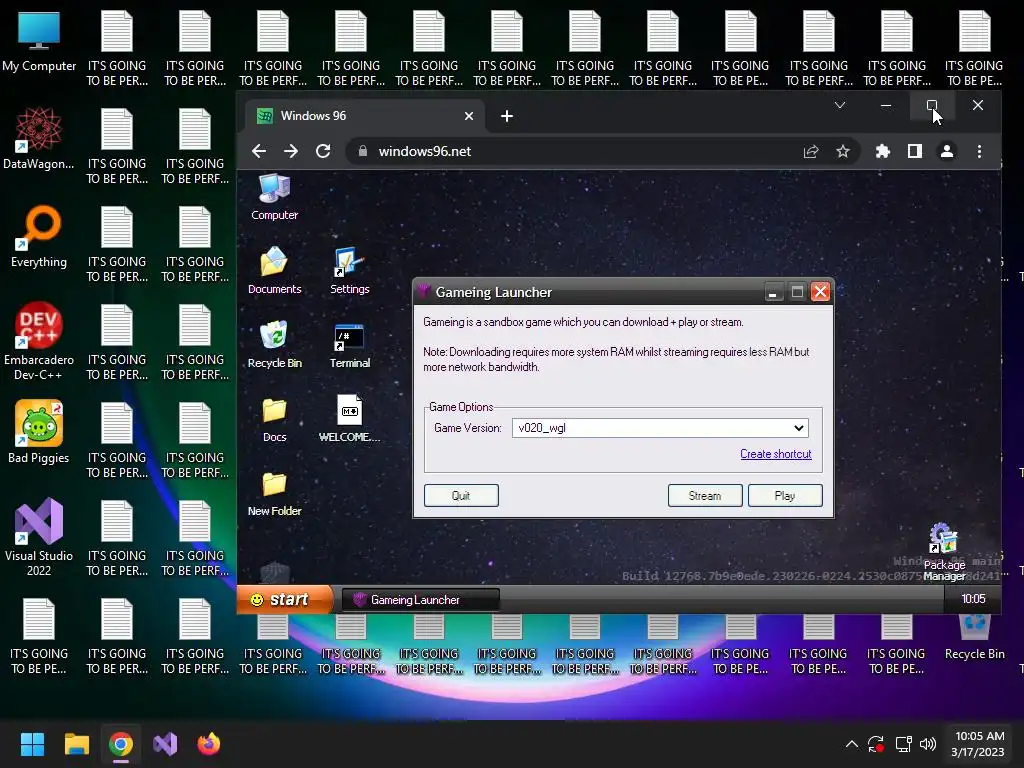This screenshot has width=1024, height=768.
Task: Open volume control tray icon
Action: click(927, 744)
